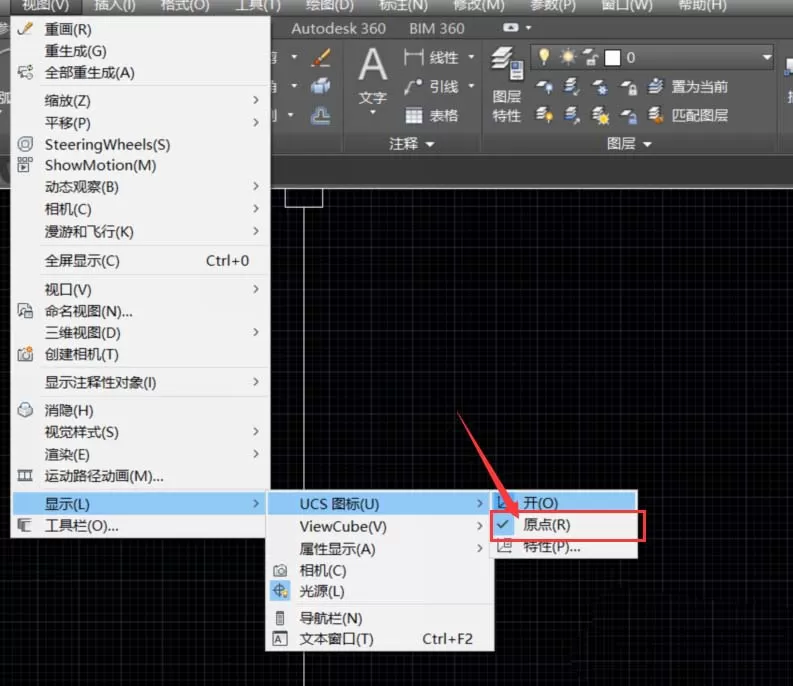Image resolution: width=793 pixels, height=686 pixels.
Task: Expand the Annotation (注释) panel dropdown
Action: 430,144
